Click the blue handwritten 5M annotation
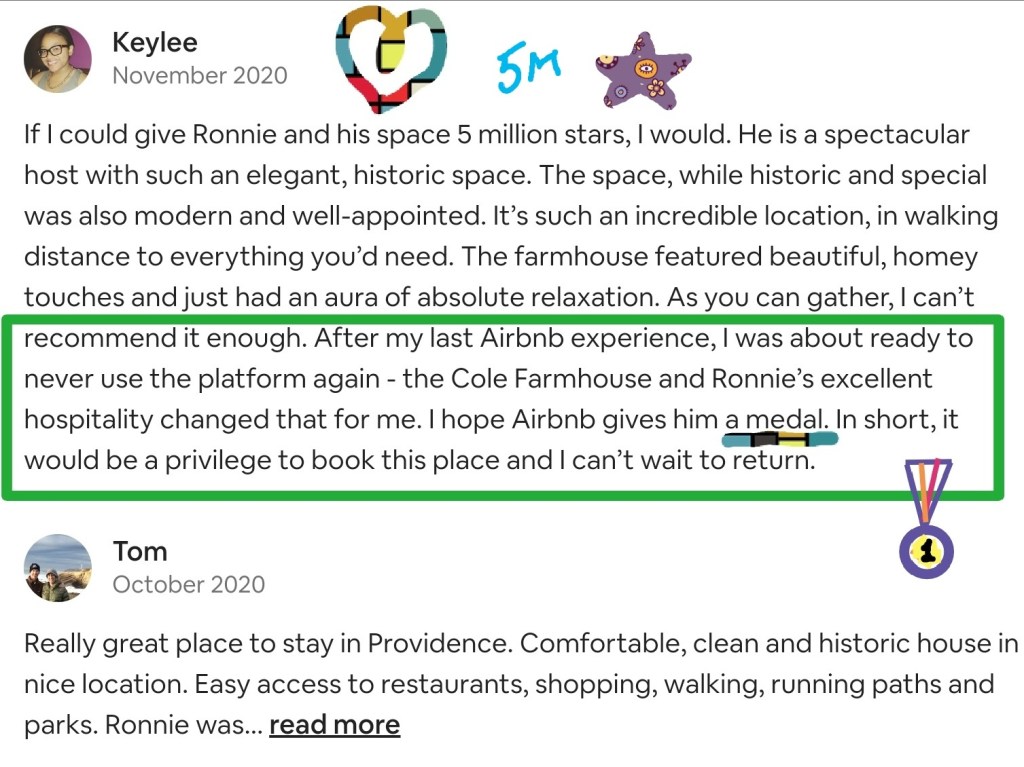The height and width of the screenshot is (767, 1024). coord(529,70)
